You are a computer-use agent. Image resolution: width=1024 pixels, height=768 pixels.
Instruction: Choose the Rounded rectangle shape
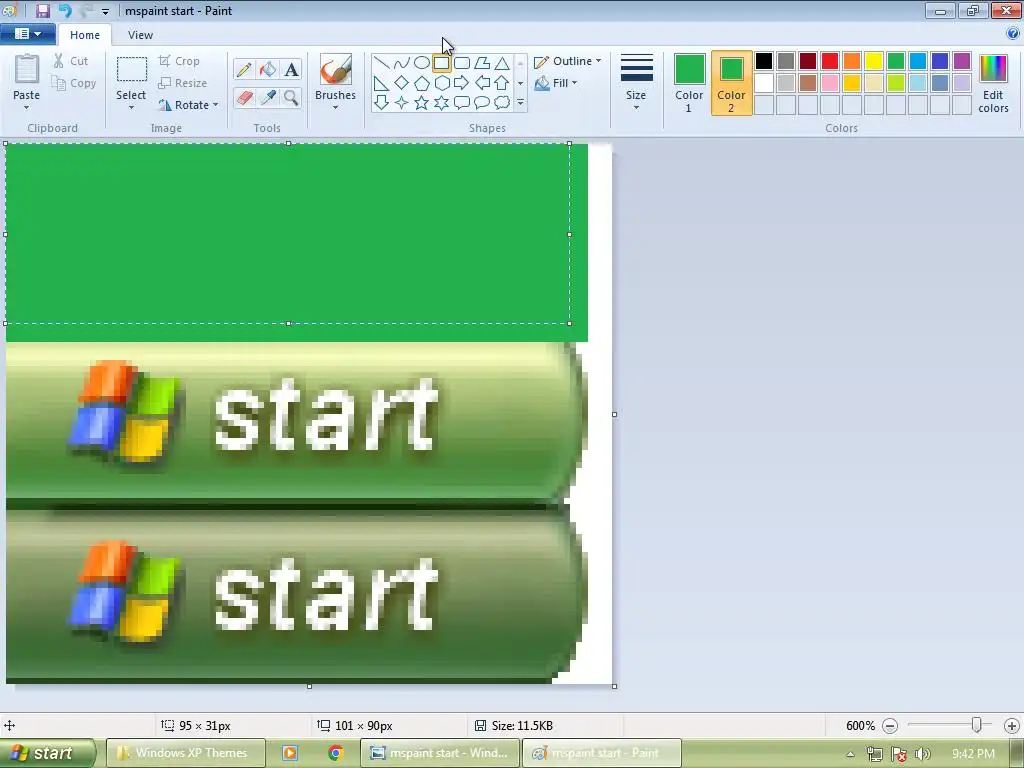coord(462,63)
